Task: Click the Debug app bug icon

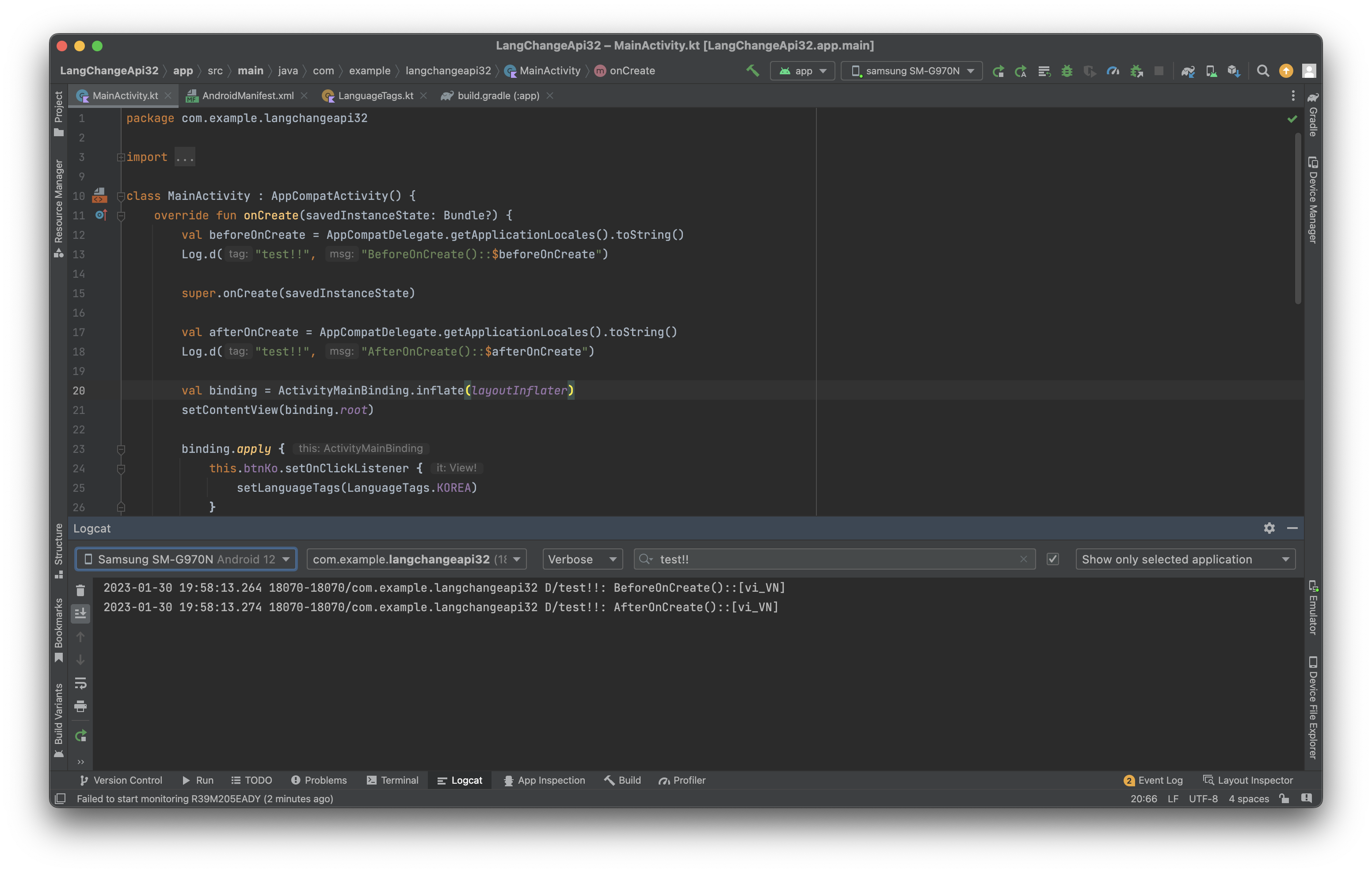Action: [x=1067, y=71]
